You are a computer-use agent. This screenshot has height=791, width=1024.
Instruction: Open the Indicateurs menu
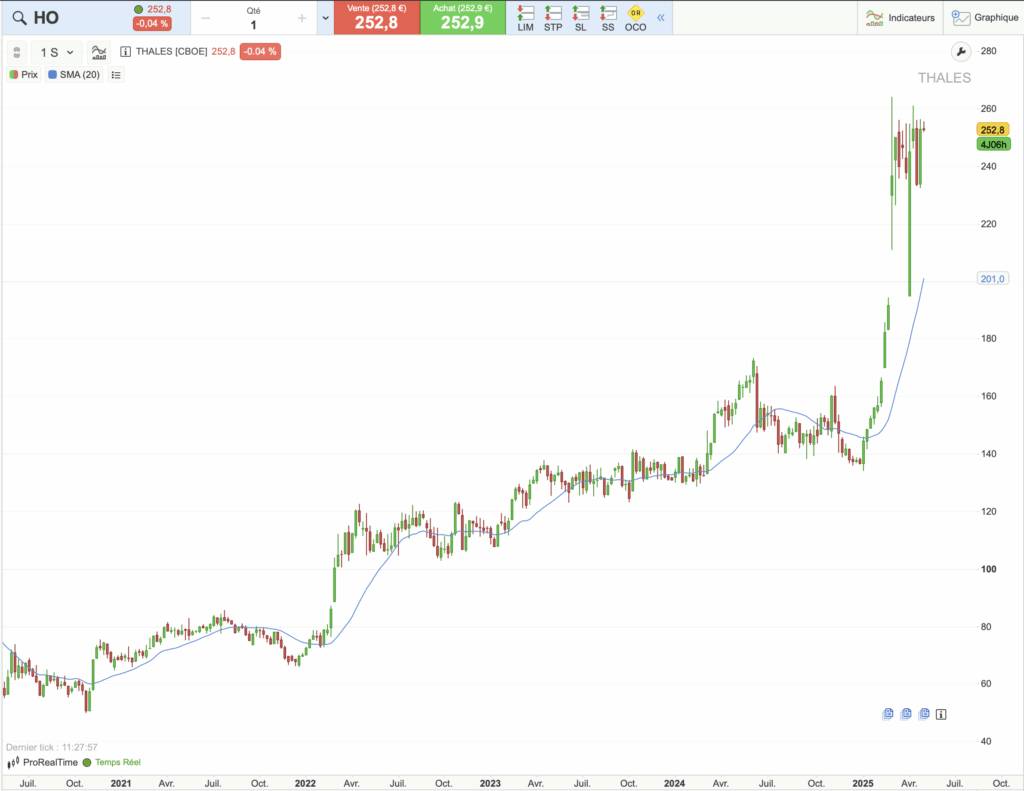tap(901, 18)
